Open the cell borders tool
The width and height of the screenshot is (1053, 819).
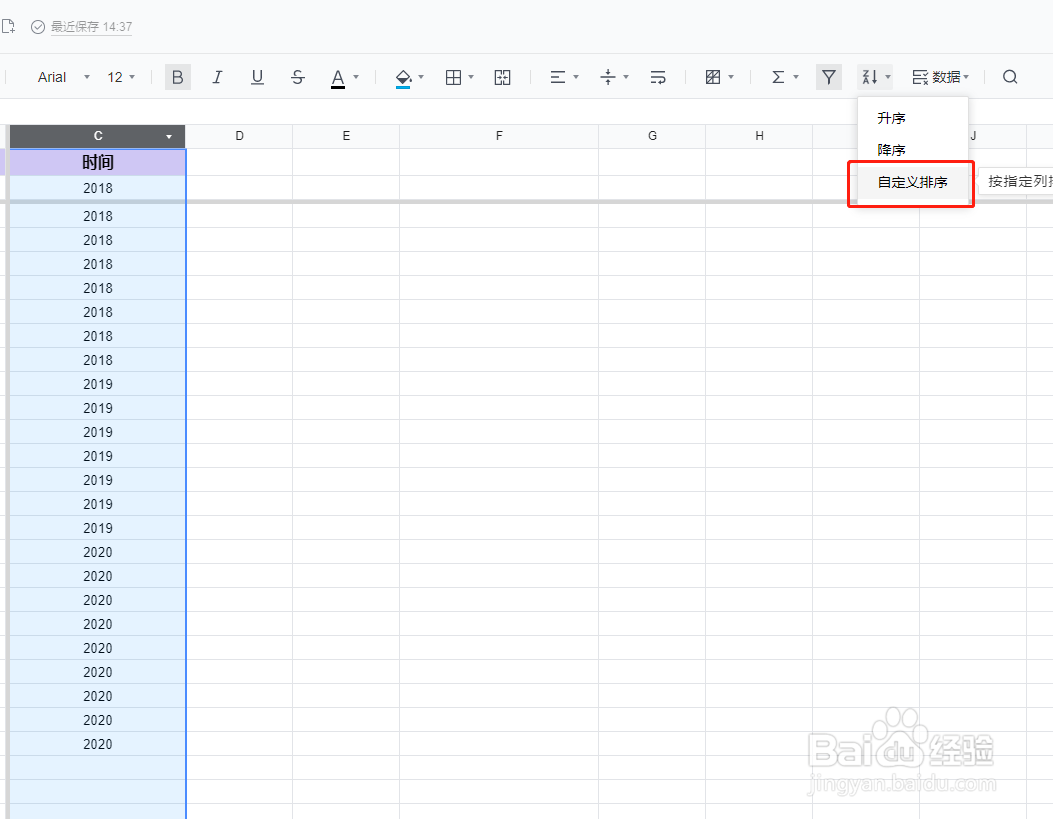pos(453,77)
